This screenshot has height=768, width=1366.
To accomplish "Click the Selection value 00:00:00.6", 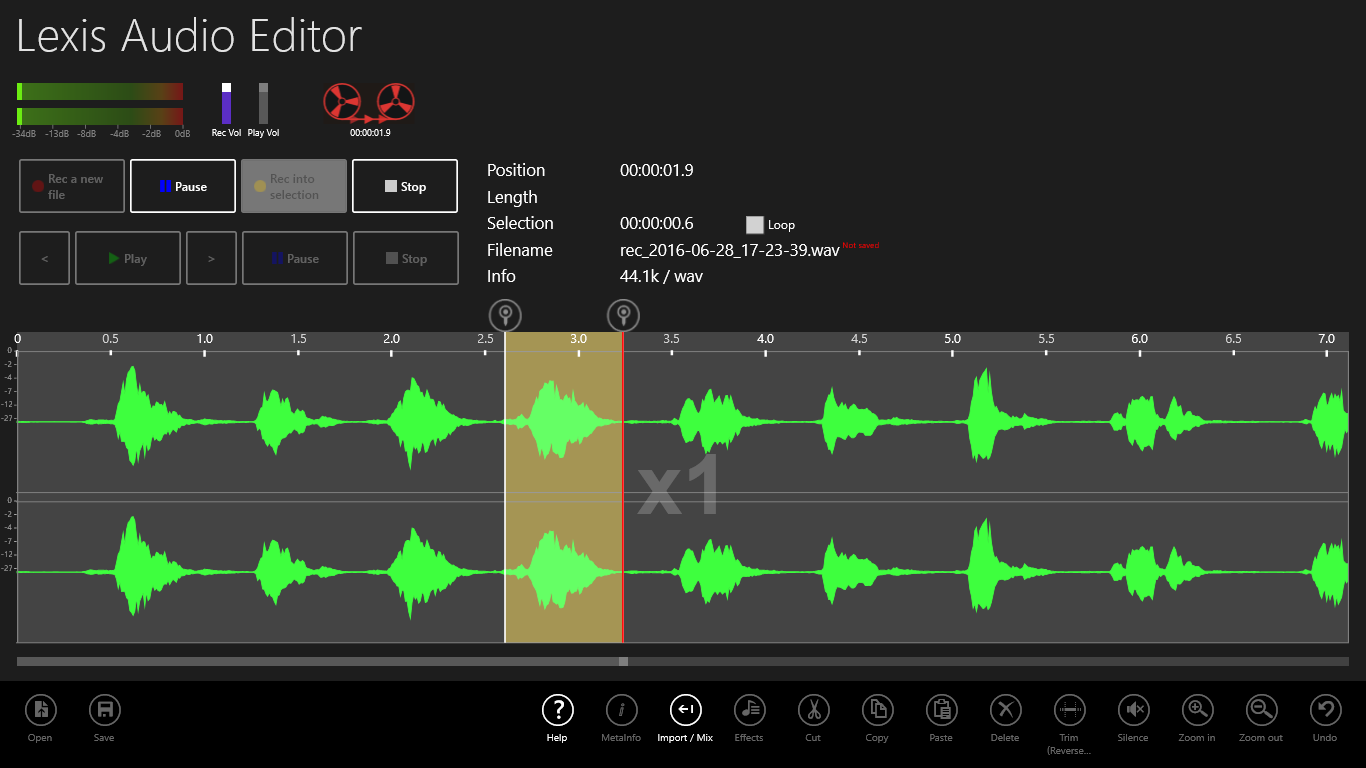I will coord(656,223).
